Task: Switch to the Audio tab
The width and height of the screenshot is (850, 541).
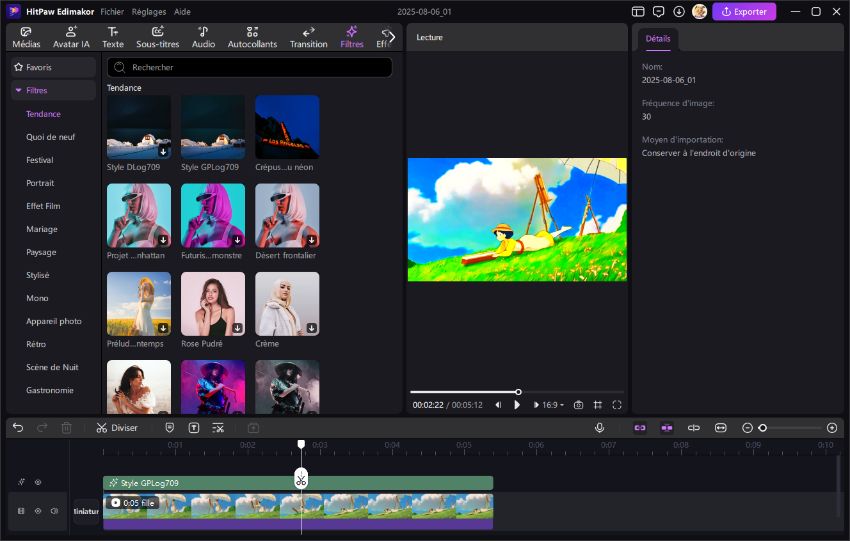Action: [x=203, y=37]
